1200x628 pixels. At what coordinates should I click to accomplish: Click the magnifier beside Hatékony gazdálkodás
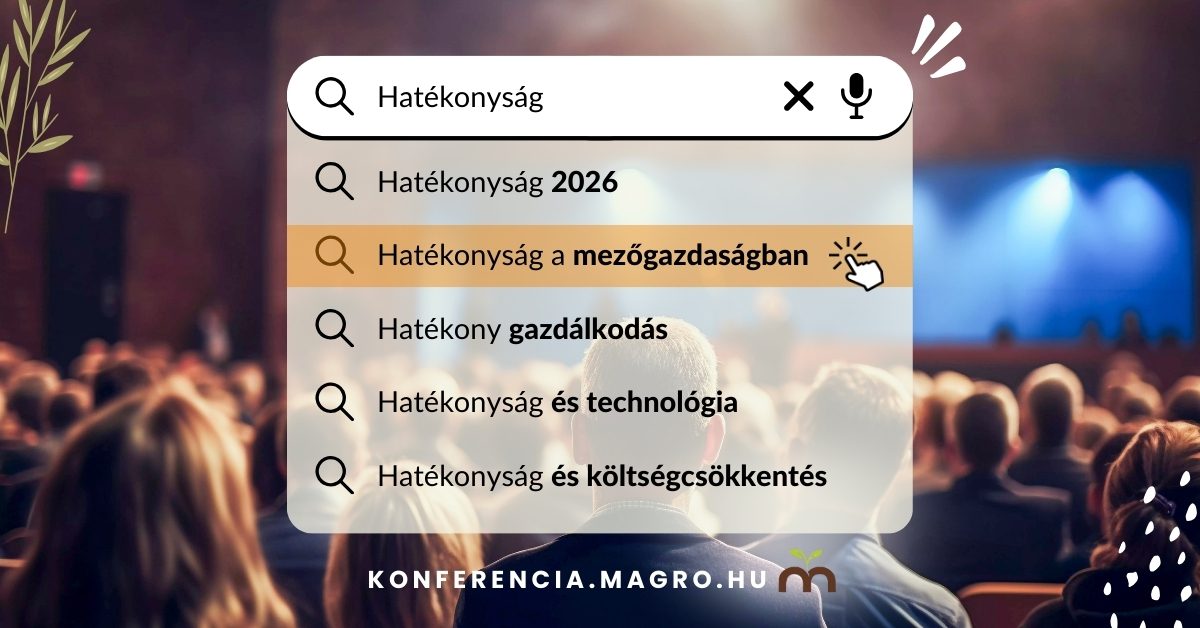[x=334, y=328]
